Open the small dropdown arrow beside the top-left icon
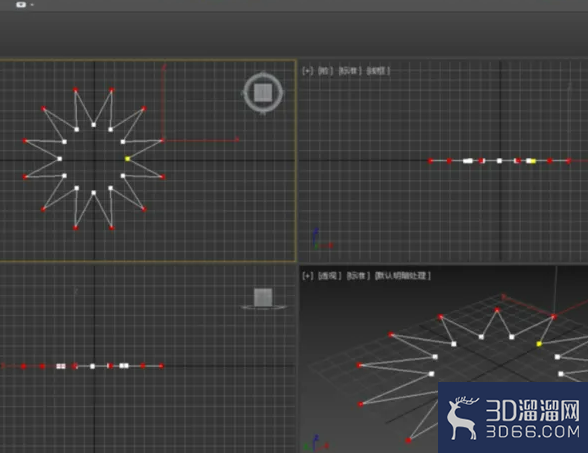 [x=32, y=5]
